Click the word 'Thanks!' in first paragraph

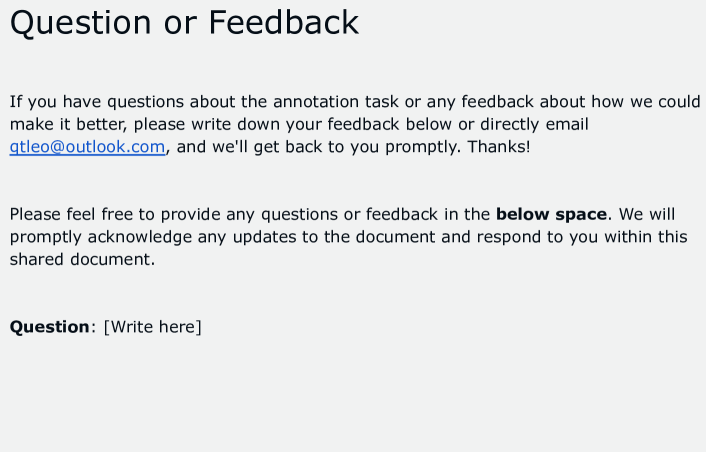(x=499, y=147)
